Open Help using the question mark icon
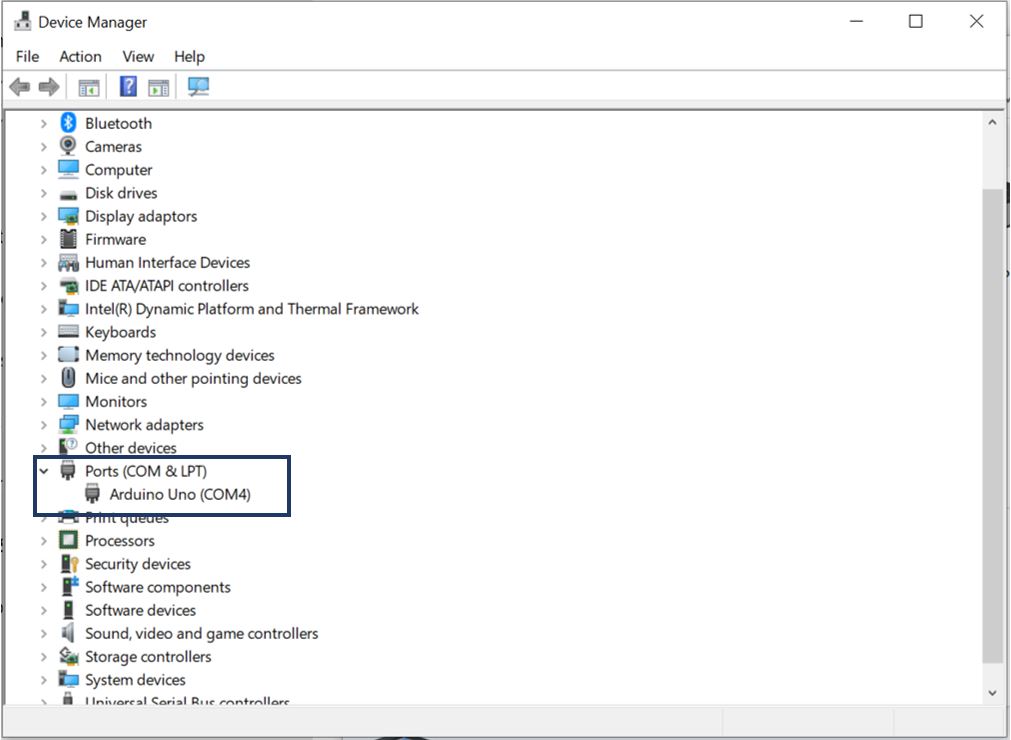Screen dimensions: 1011x740 point(128,87)
